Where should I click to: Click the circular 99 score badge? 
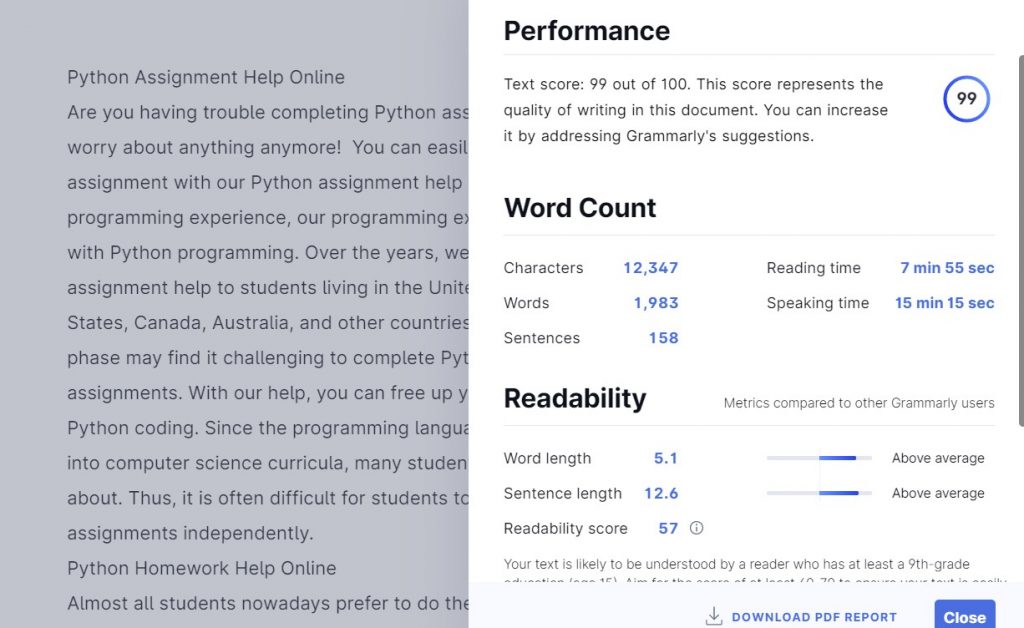tap(966, 99)
